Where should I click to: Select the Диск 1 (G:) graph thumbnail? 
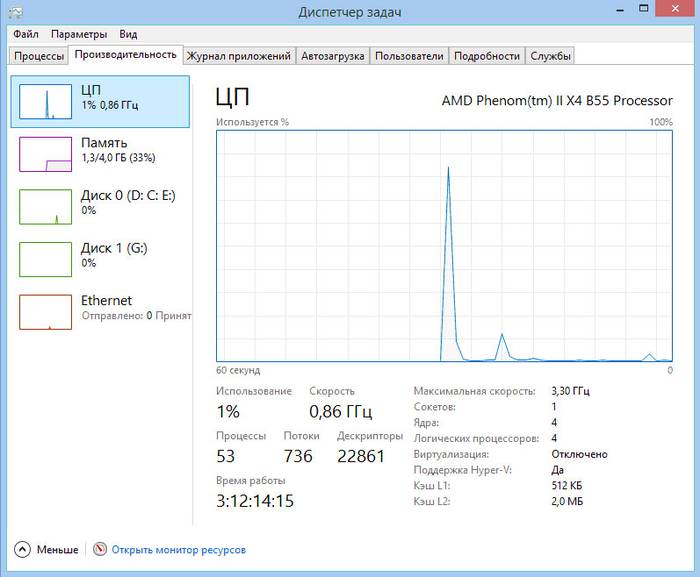coord(46,259)
